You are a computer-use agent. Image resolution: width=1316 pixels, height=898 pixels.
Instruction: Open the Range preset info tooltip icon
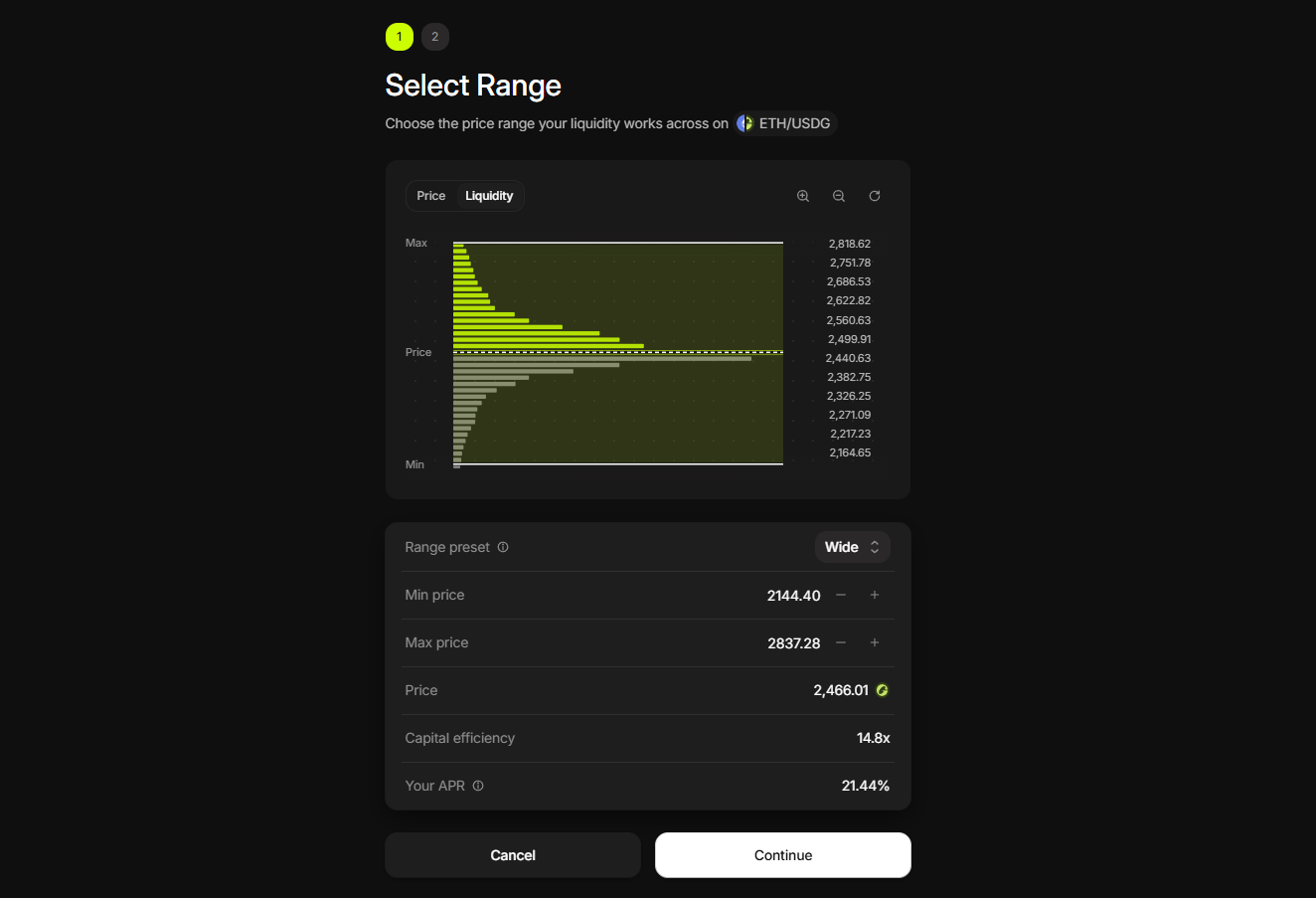(x=503, y=547)
